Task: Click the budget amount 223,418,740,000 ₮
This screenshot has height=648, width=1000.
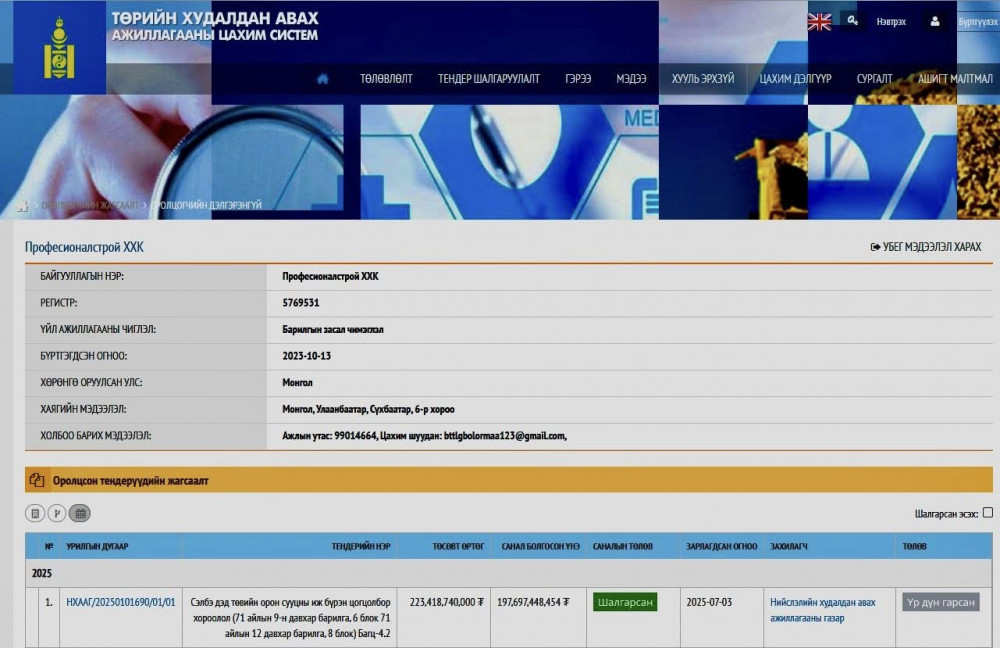Action: pyautogui.click(x=446, y=602)
